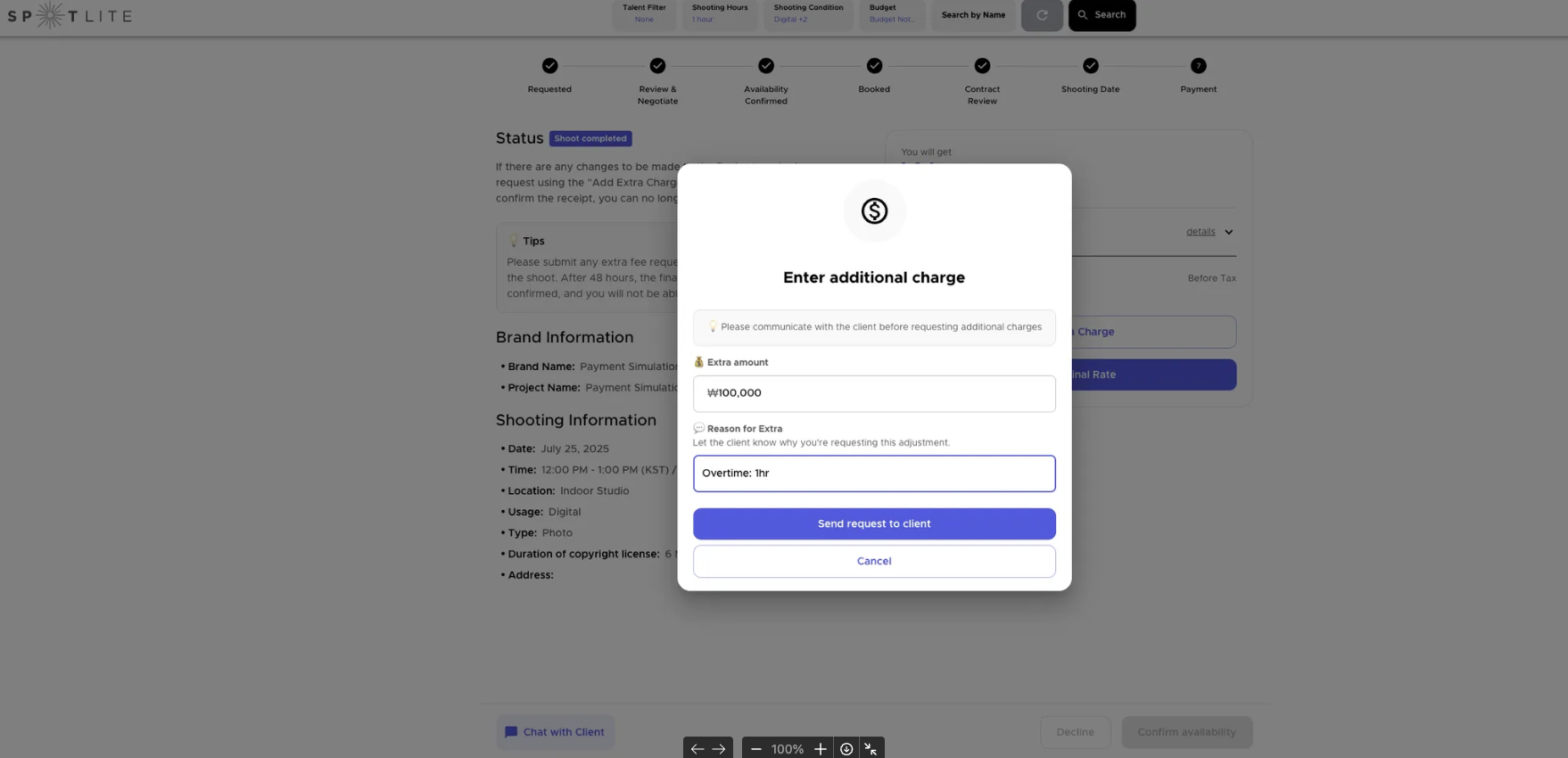The height and width of the screenshot is (758, 1568).
Task: Click the black Search button
Action: 1102,15
